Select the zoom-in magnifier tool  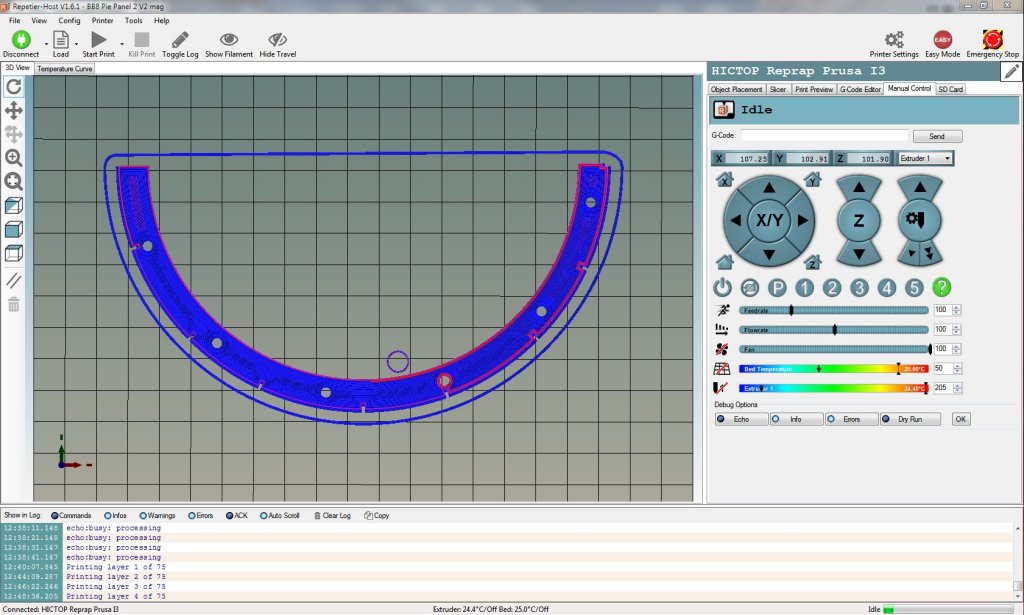pos(14,158)
